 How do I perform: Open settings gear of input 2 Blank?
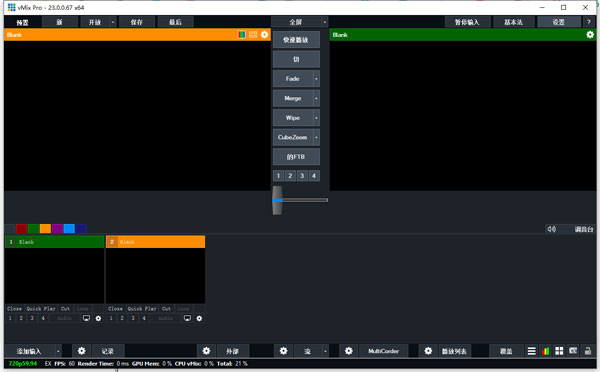tap(199, 318)
